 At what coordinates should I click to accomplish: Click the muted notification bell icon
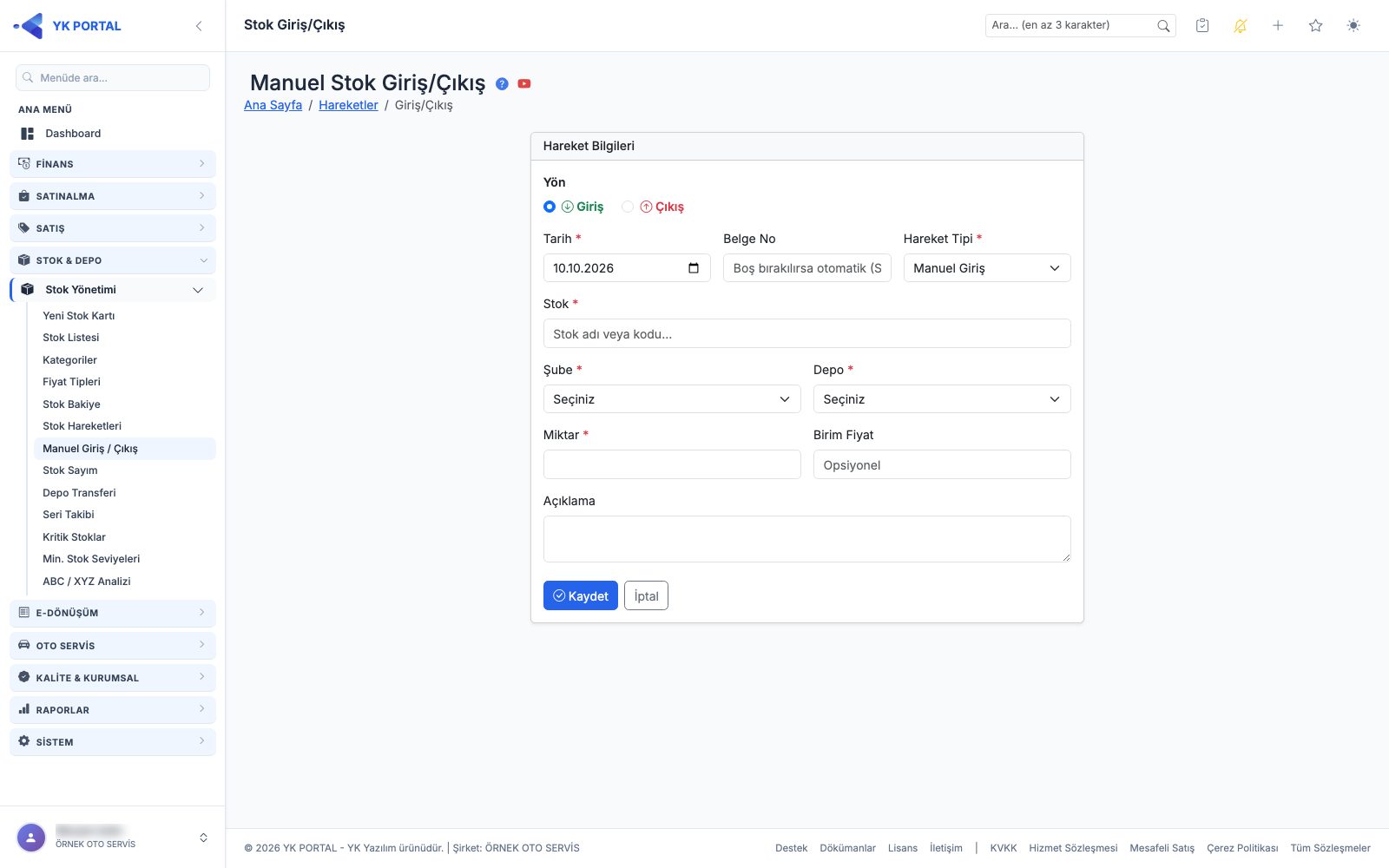pos(1241,26)
